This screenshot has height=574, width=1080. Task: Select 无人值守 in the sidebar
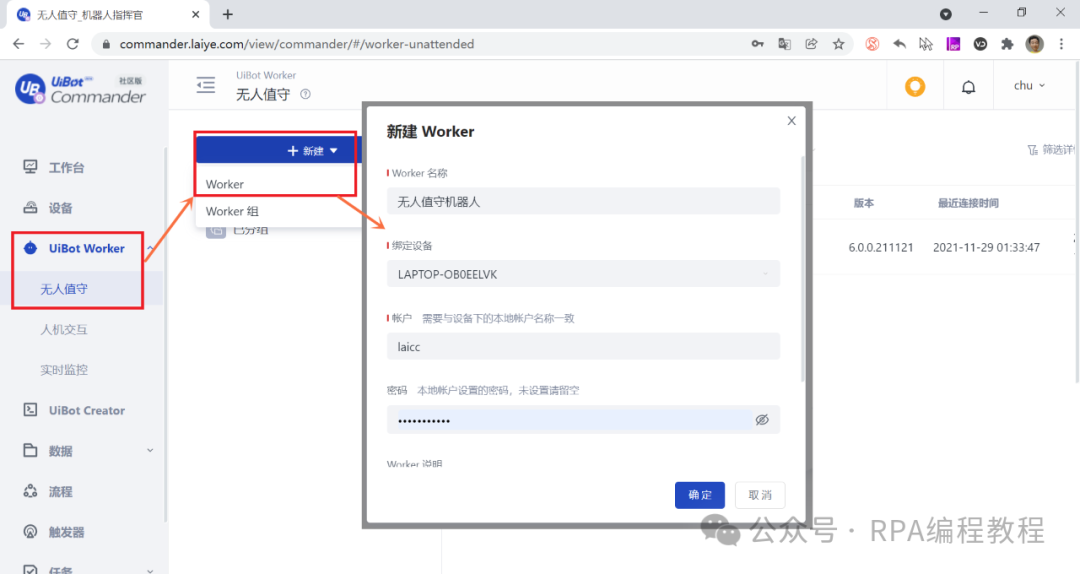(64, 289)
